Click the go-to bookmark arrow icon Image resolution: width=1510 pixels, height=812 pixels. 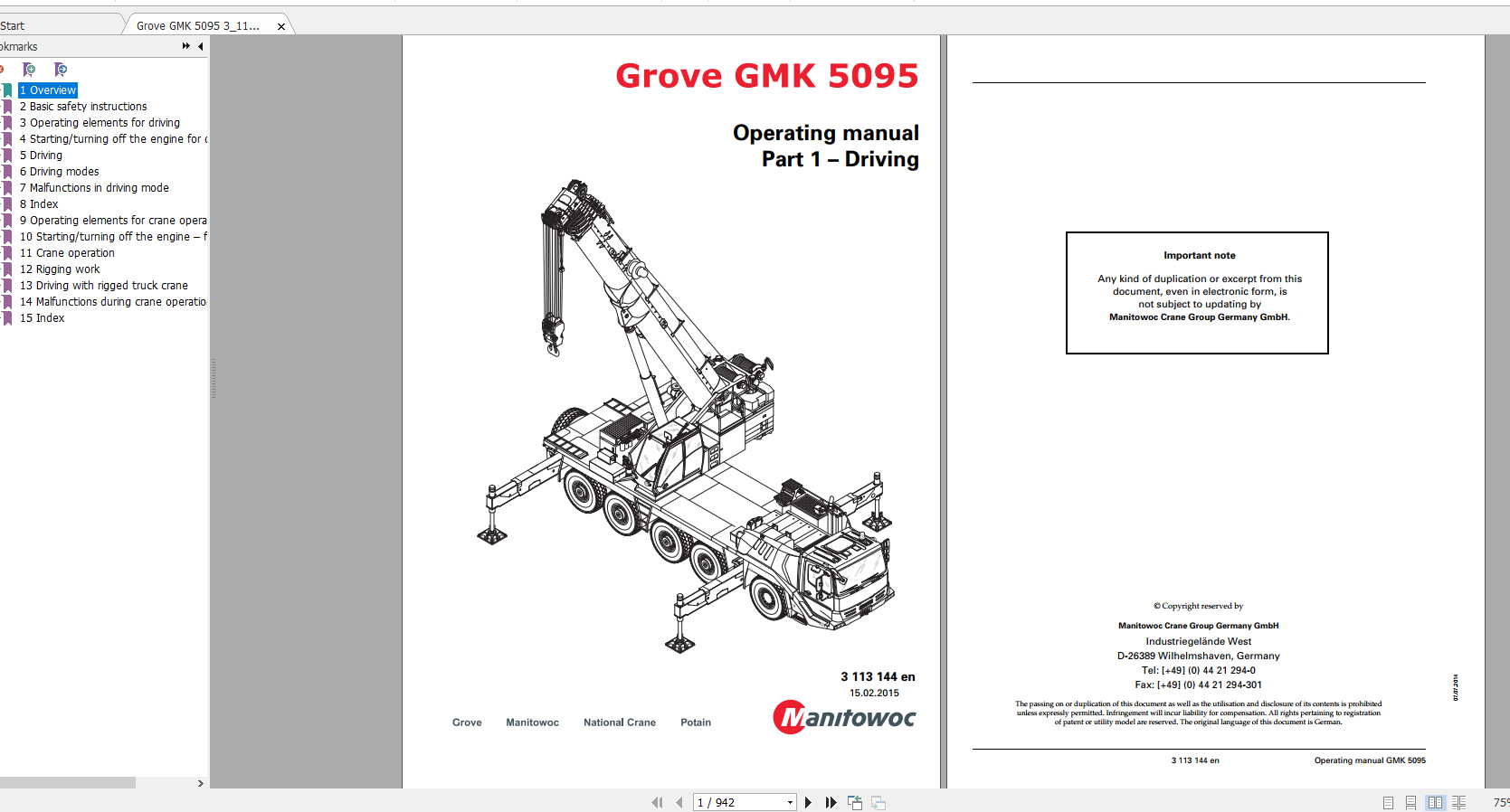[x=61, y=70]
